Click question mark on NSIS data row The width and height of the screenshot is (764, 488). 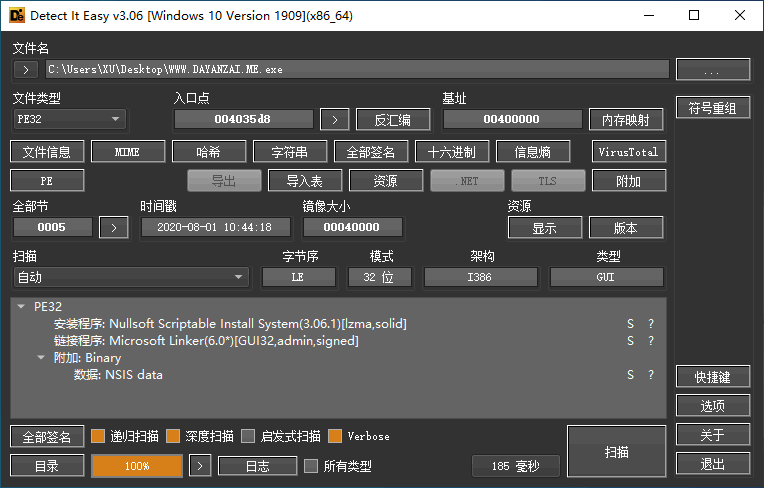pos(651,375)
